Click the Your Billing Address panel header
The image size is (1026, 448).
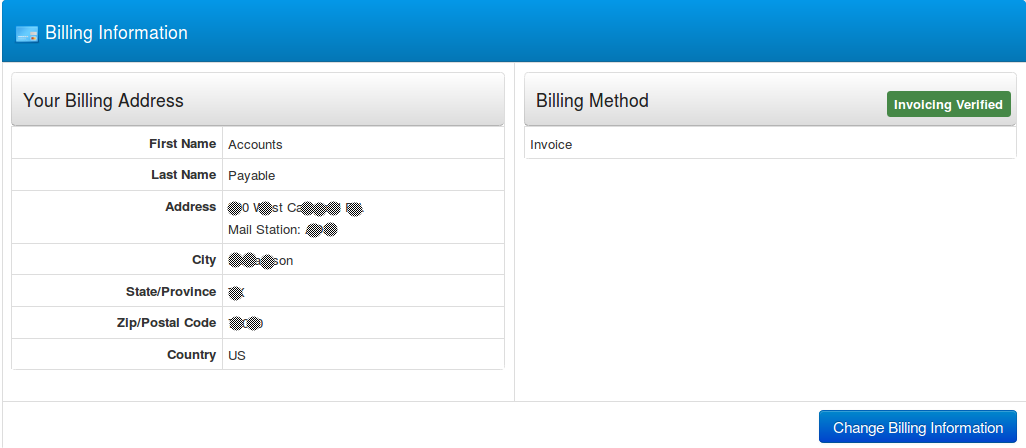(x=103, y=100)
